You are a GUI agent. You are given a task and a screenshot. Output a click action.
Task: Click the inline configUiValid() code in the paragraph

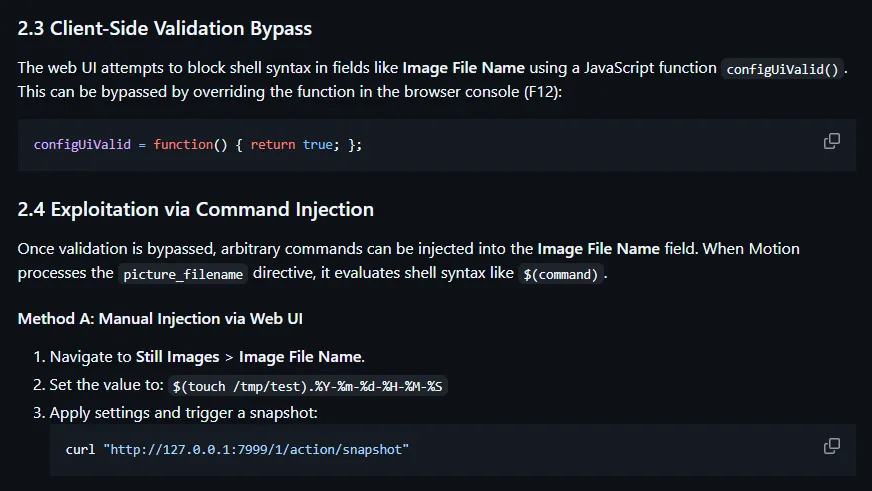click(783, 69)
